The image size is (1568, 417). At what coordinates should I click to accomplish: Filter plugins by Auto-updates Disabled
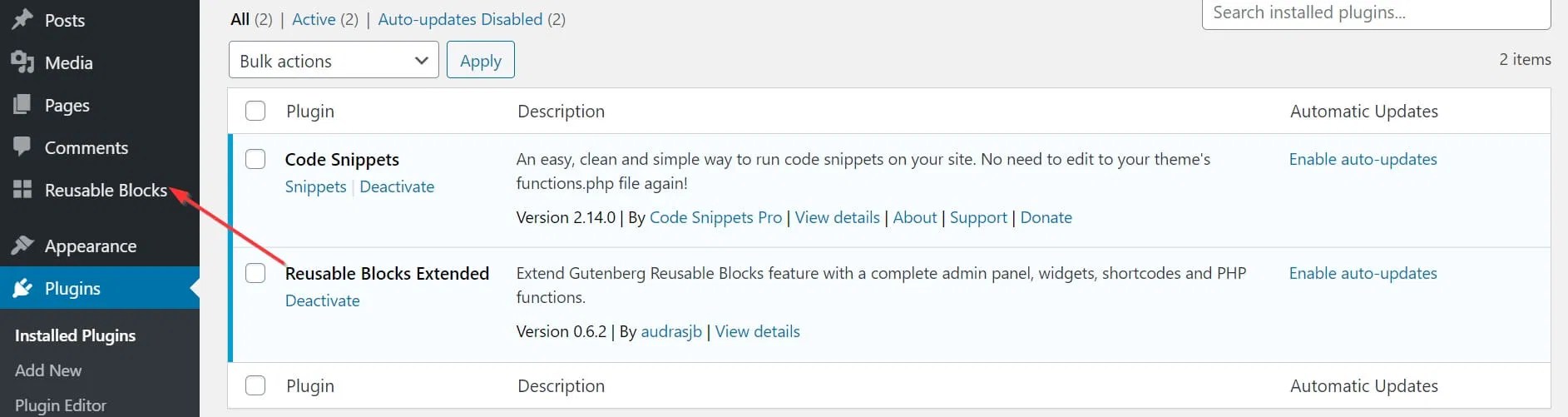[460, 19]
